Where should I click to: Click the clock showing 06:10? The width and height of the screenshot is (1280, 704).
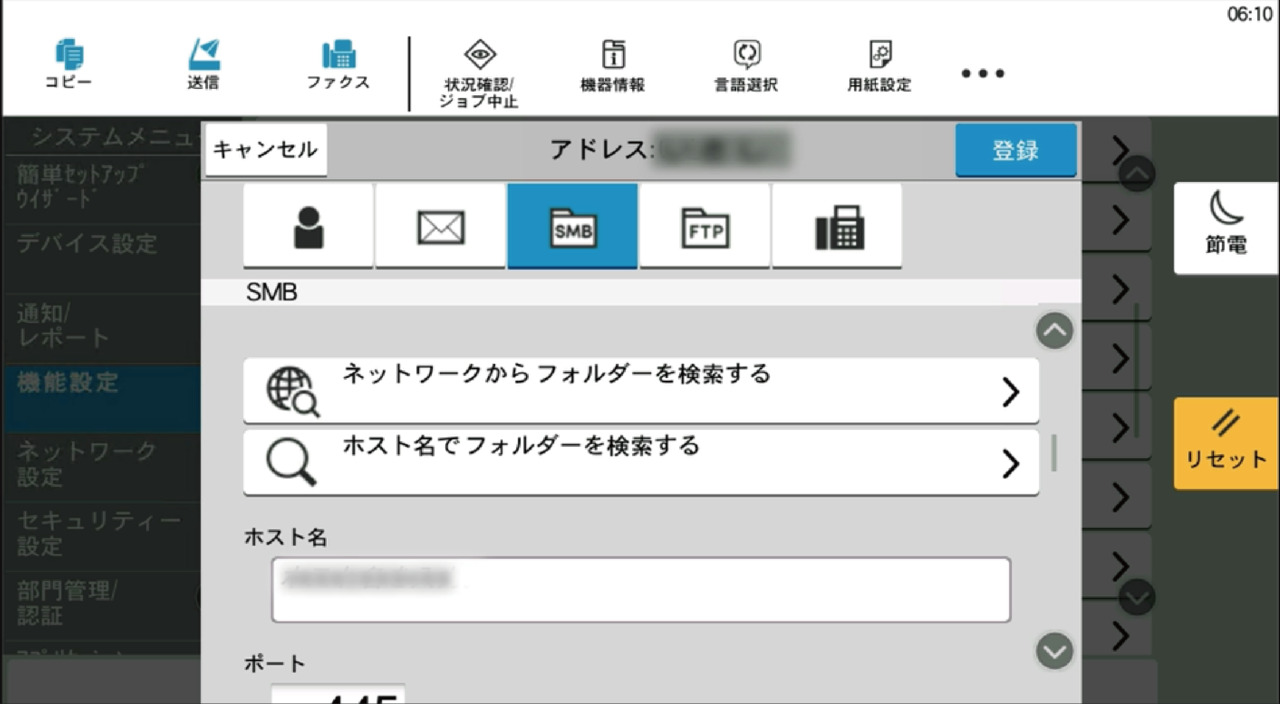tap(1250, 14)
